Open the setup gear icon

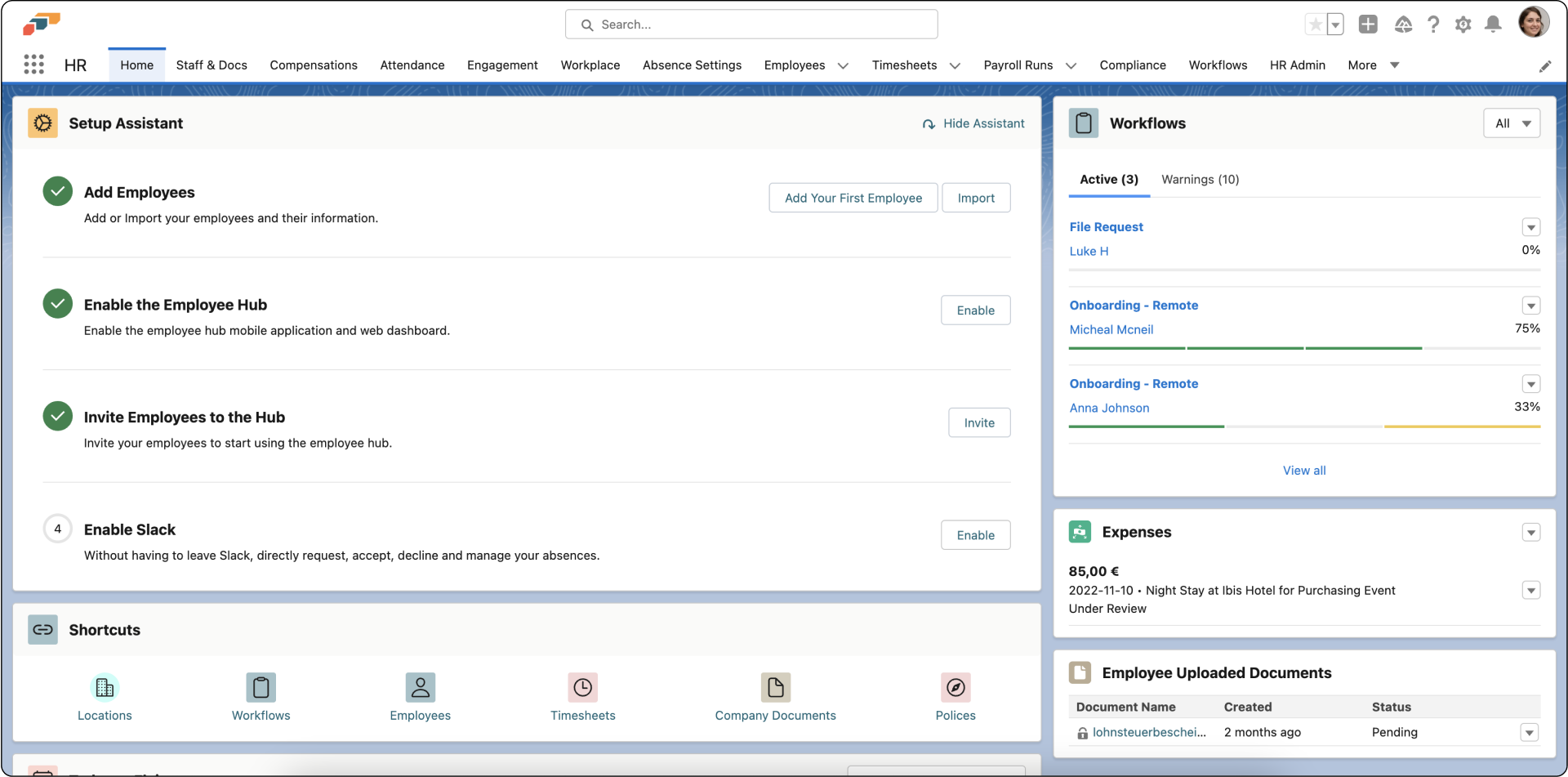(1463, 25)
